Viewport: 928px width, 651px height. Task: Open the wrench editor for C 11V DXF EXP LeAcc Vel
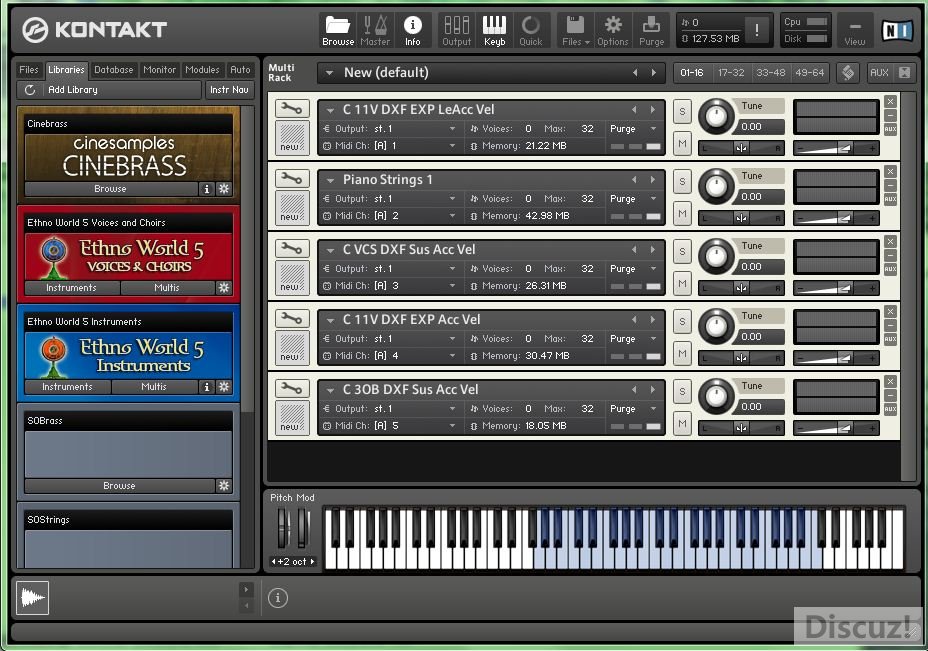(292, 109)
